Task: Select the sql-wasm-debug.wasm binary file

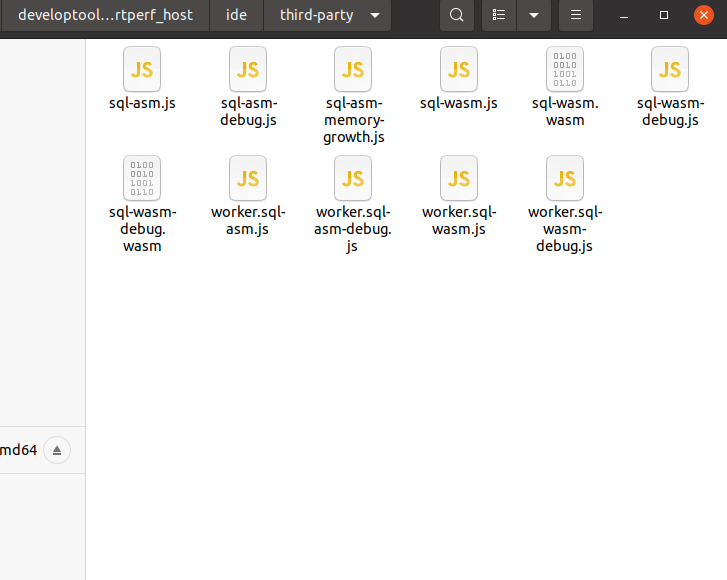Action: point(142,177)
